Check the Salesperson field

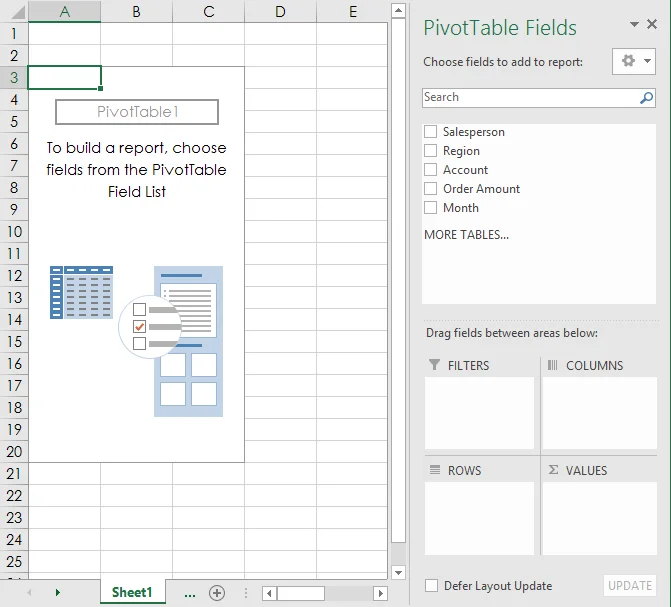tap(431, 131)
